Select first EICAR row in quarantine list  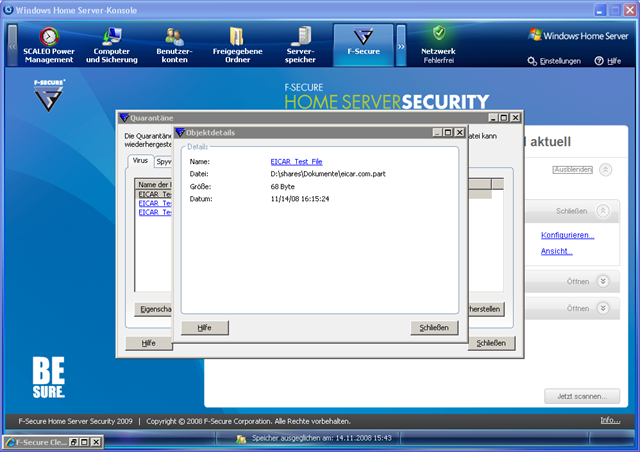pos(155,194)
